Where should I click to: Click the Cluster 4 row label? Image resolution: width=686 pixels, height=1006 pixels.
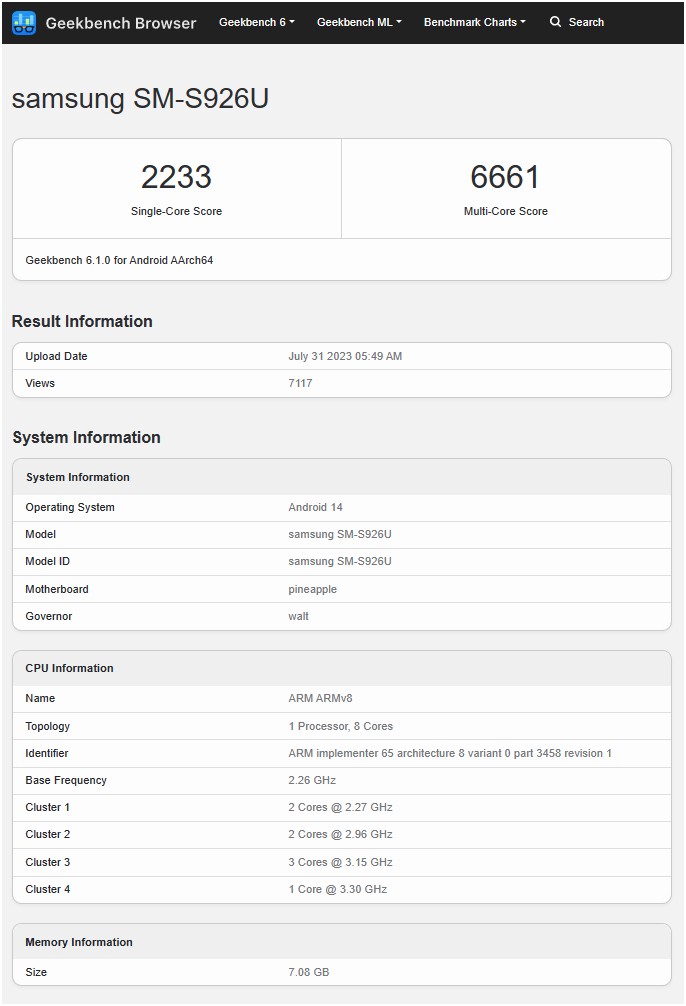[x=48, y=889]
